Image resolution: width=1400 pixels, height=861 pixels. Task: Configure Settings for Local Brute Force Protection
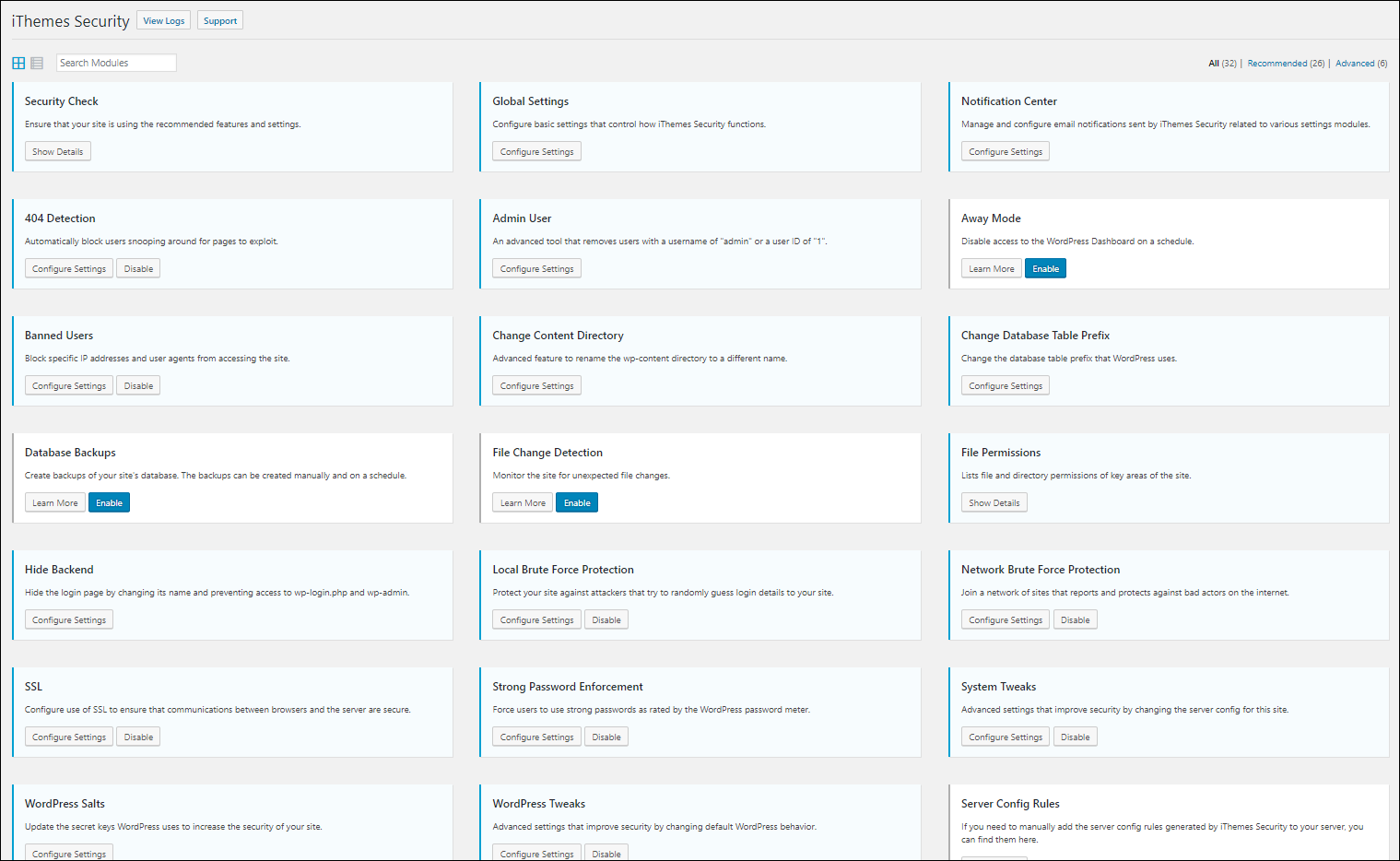[x=536, y=619]
